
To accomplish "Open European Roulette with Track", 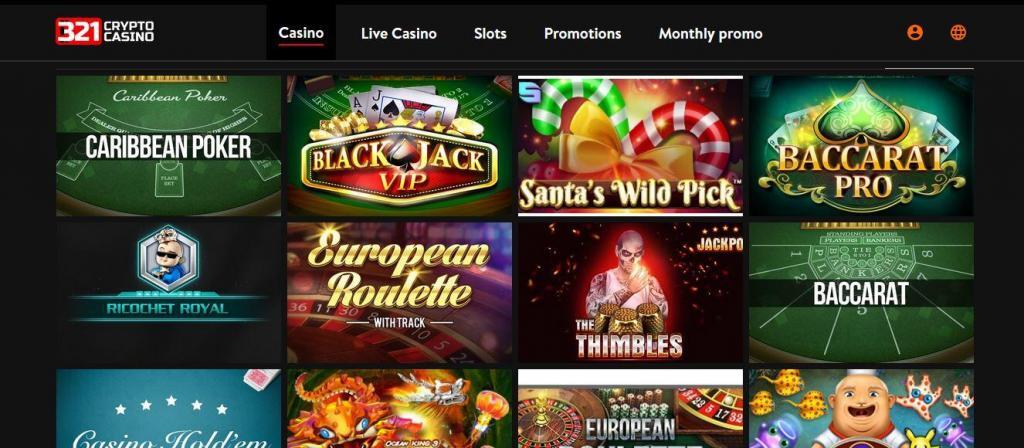I will pyautogui.click(x=400, y=293).
